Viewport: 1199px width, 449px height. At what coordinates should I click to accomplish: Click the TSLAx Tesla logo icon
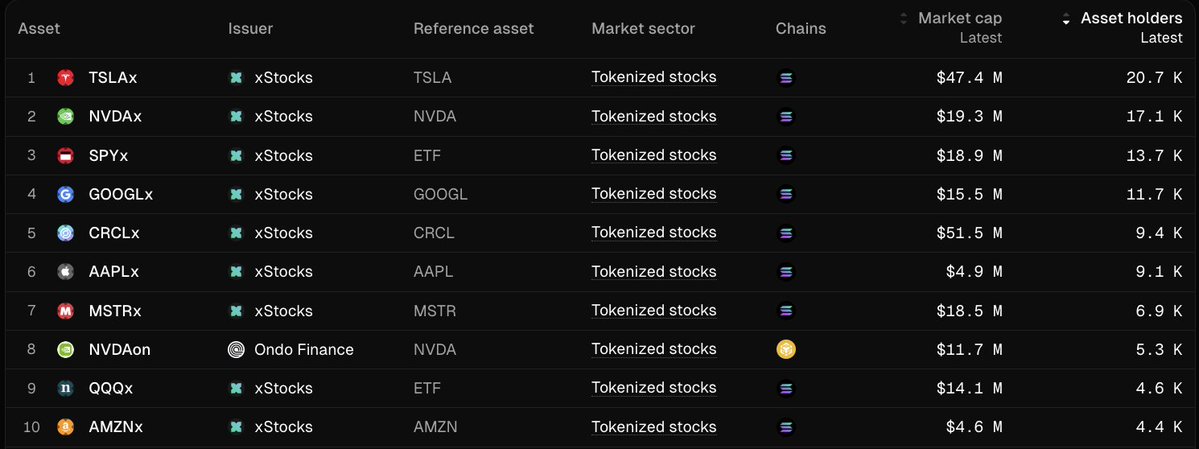(66, 78)
